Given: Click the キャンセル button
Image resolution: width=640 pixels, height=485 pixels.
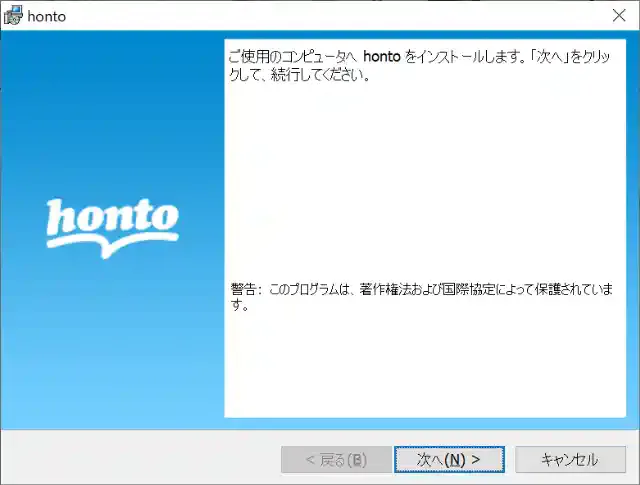Looking at the screenshot, I should 570,460.
